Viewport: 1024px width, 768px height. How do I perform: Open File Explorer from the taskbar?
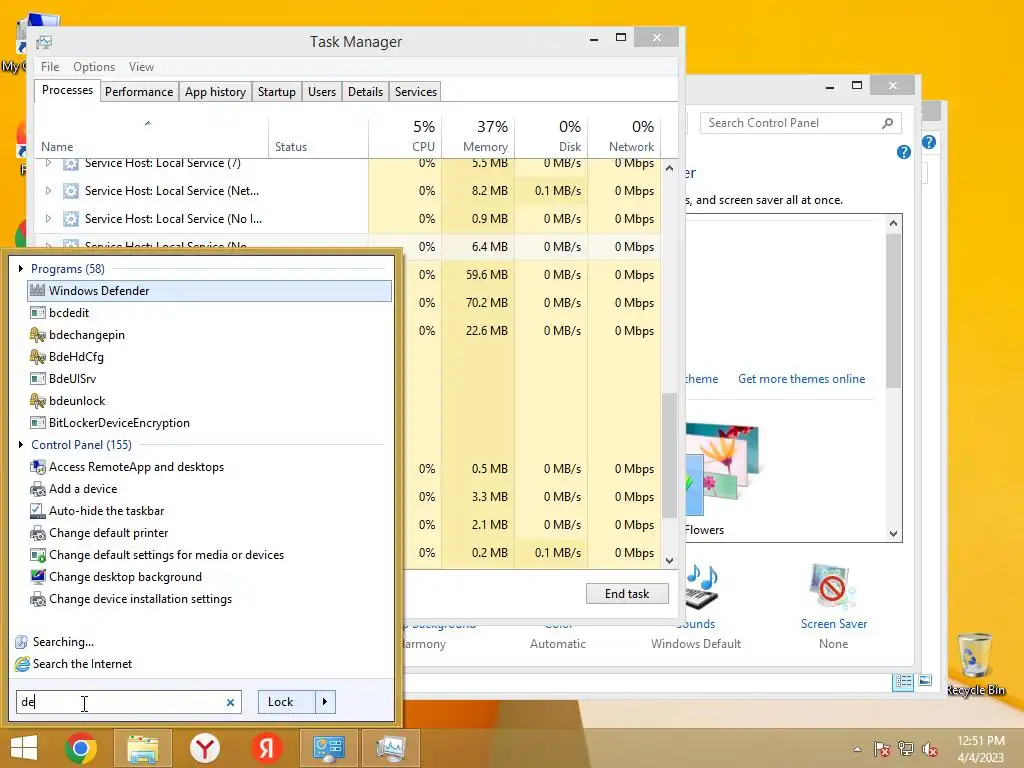click(143, 748)
